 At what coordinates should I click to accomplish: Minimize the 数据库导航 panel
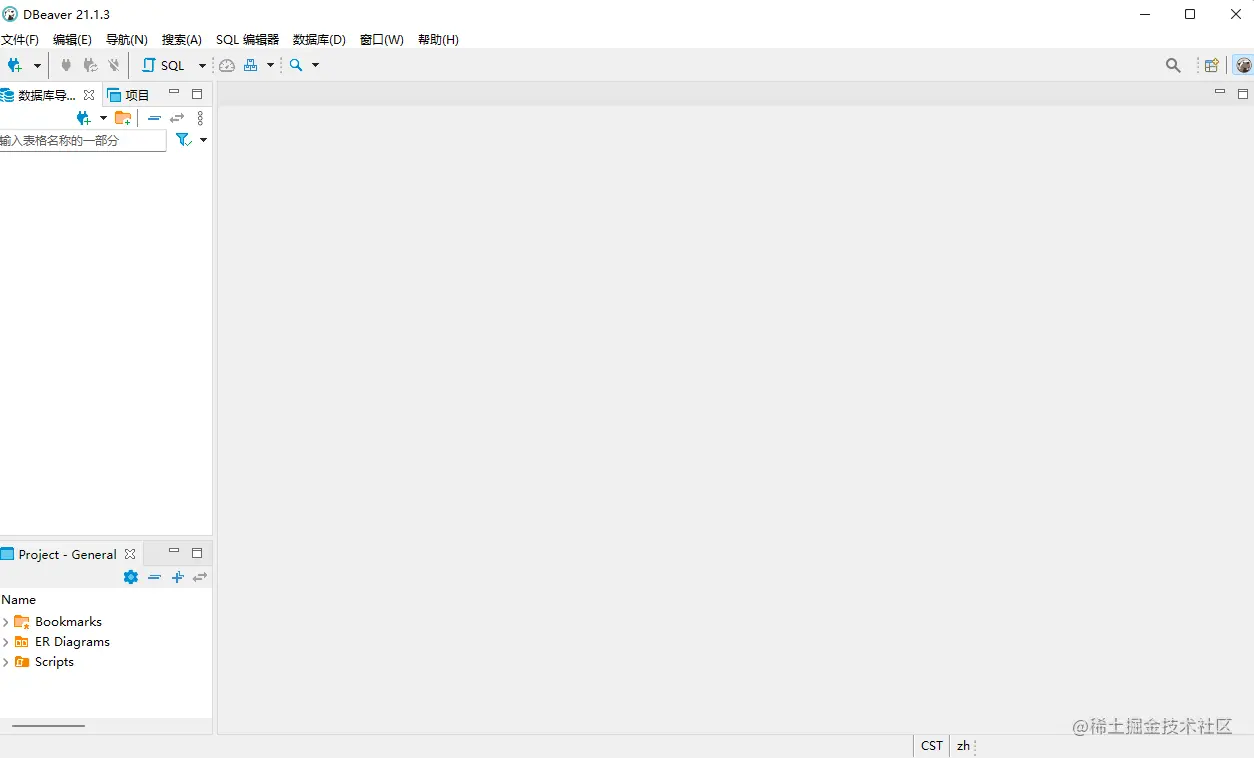[173, 90]
